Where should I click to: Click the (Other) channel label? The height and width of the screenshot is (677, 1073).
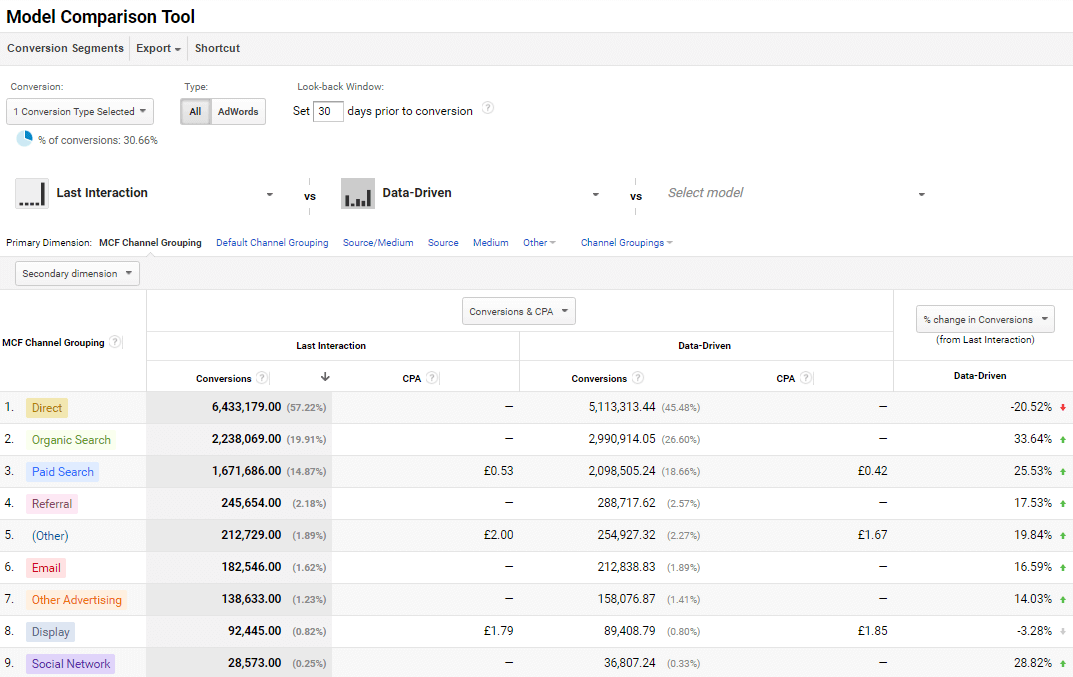50,536
